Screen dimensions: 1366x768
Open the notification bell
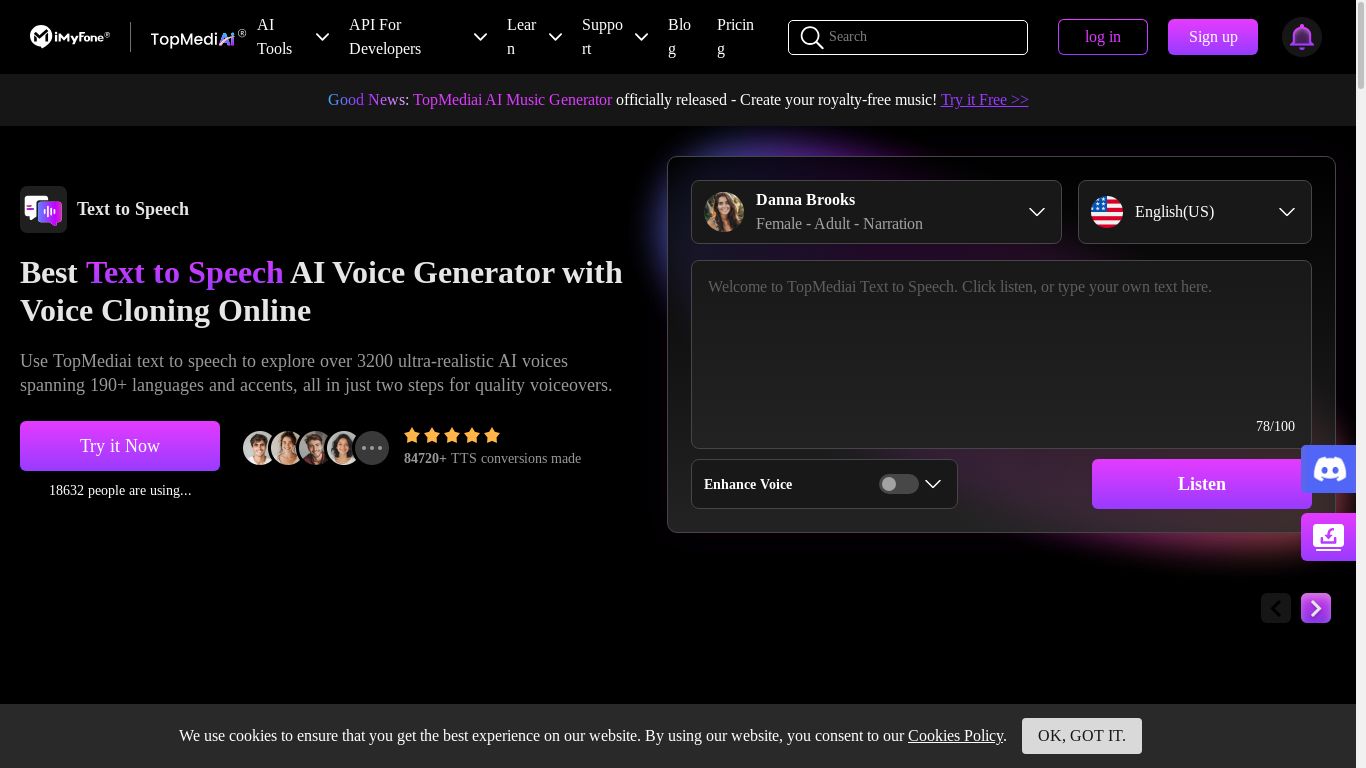point(1302,37)
